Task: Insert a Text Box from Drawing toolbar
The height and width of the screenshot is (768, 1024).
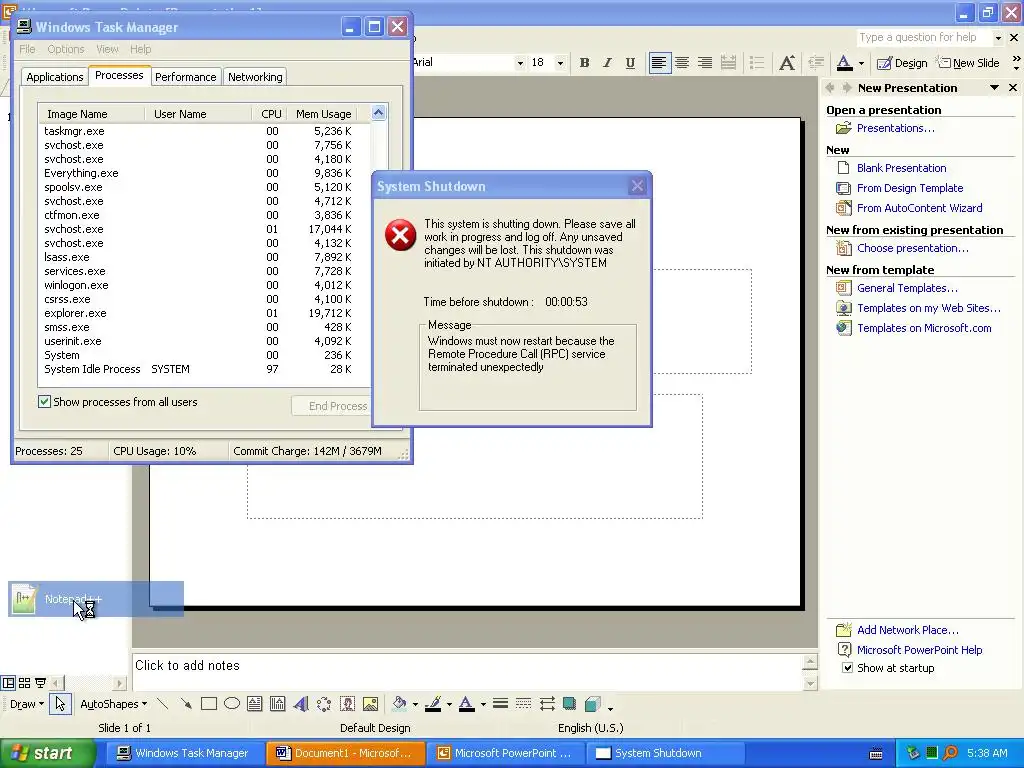Action: (x=255, y=703)
